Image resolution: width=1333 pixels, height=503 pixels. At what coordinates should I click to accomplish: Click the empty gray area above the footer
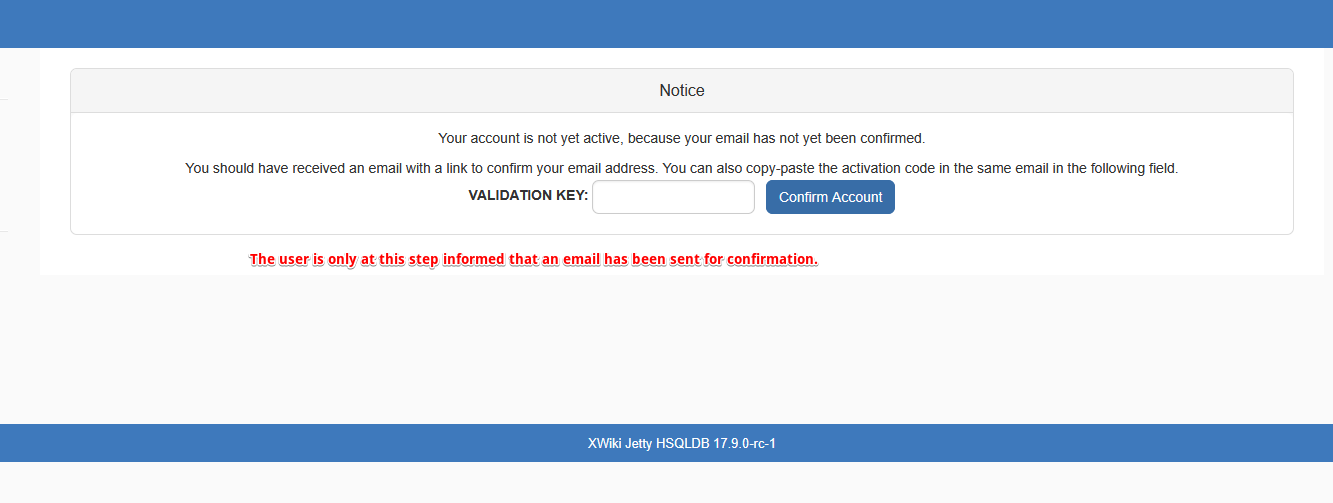(x=666, y=350)
